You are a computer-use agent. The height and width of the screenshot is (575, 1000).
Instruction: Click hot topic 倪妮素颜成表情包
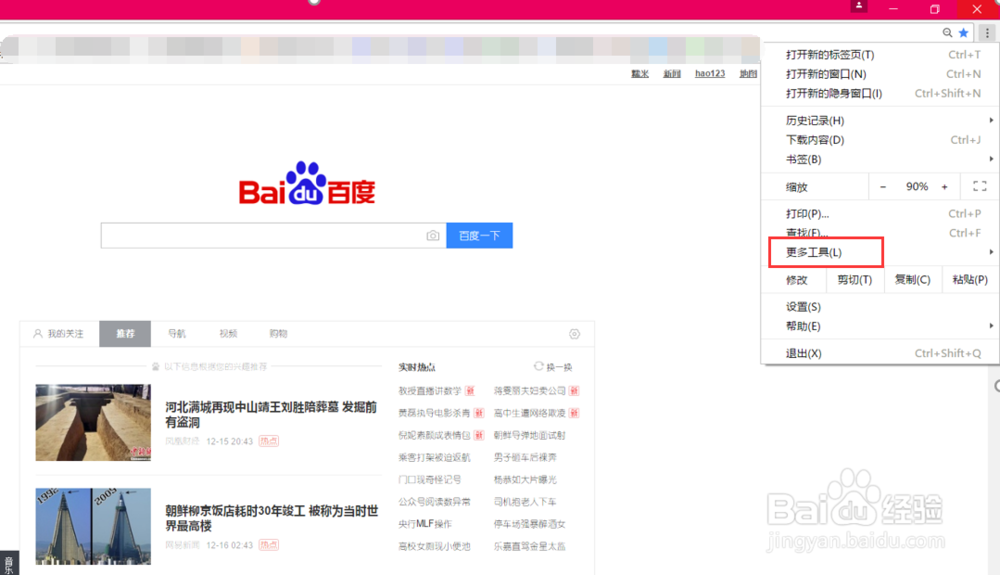click(x=434, y=435)
